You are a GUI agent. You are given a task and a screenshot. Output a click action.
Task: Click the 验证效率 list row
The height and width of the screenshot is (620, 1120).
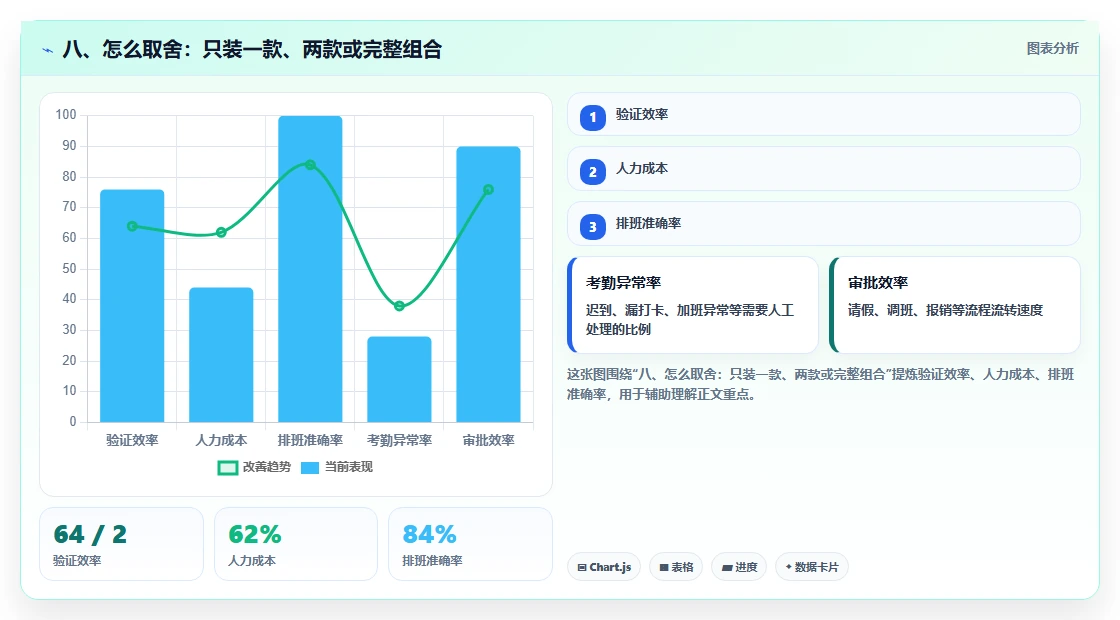coord(824,114)
